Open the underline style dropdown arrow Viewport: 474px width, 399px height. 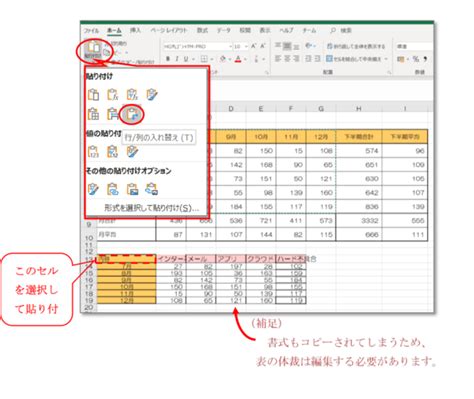(192, 59)
